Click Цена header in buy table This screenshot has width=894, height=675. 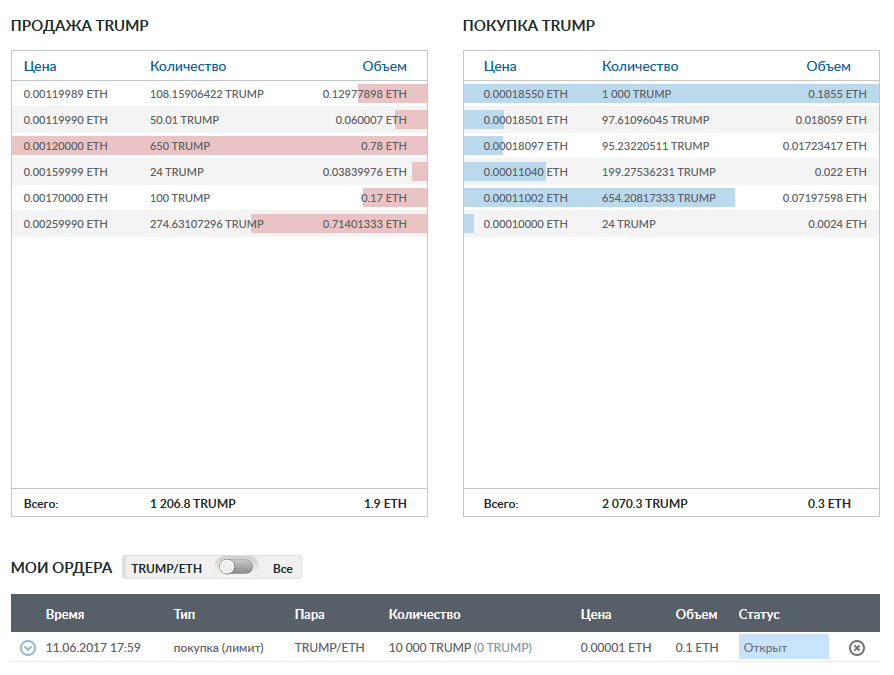tap(500, 66)
